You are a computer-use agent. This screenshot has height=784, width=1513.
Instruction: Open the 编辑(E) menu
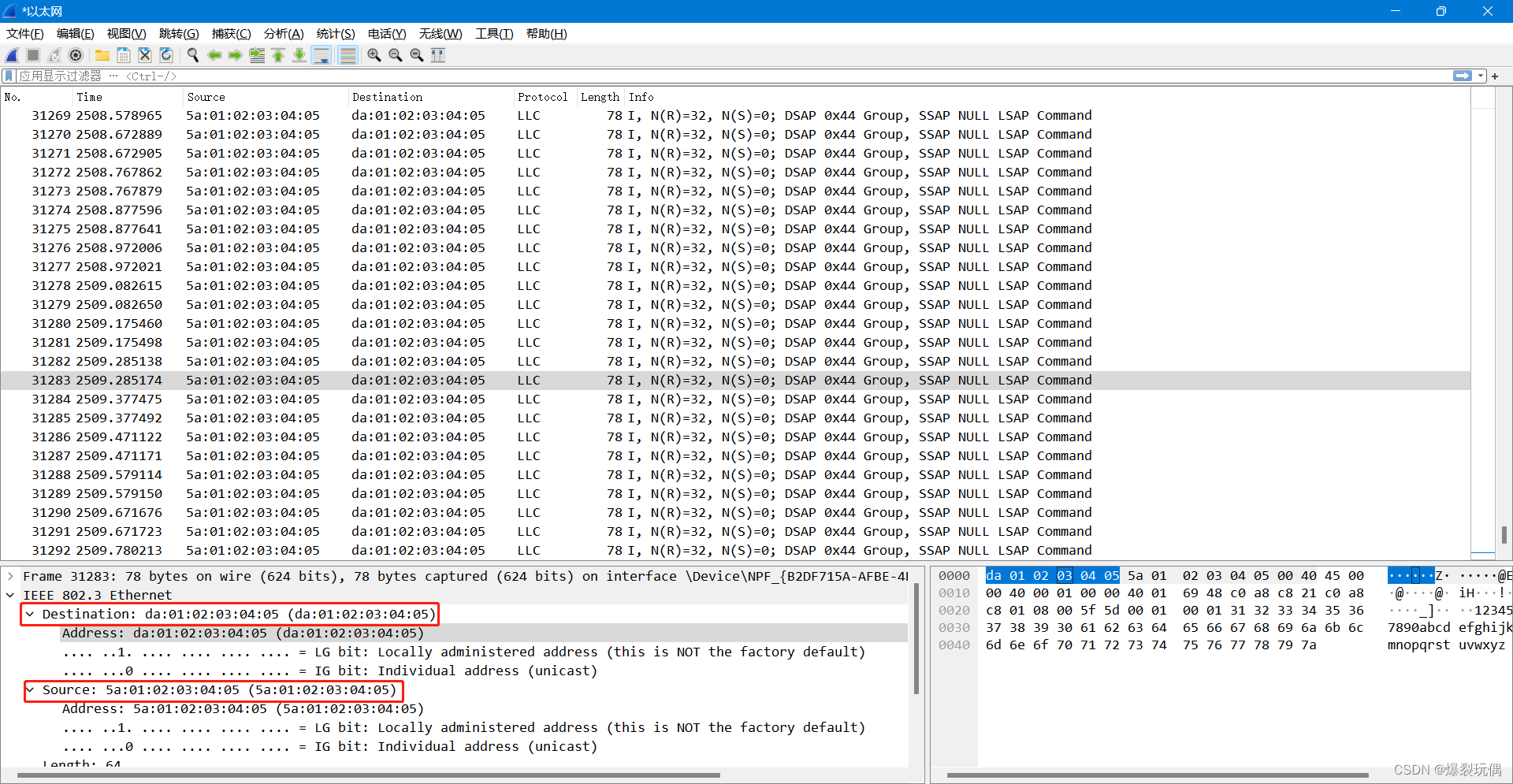tap(76, 34)
